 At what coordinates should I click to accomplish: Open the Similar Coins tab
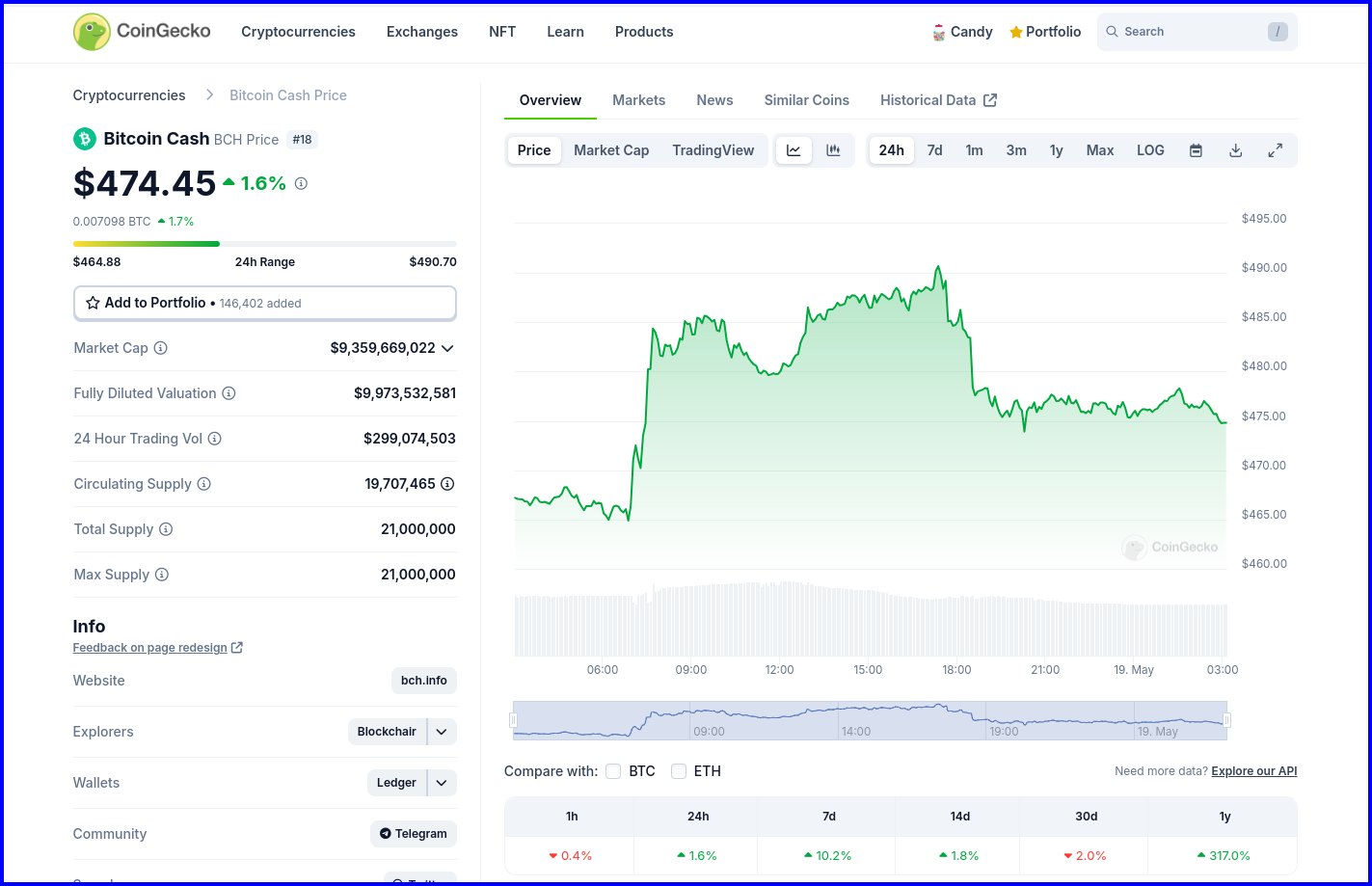tap(806, 100)
